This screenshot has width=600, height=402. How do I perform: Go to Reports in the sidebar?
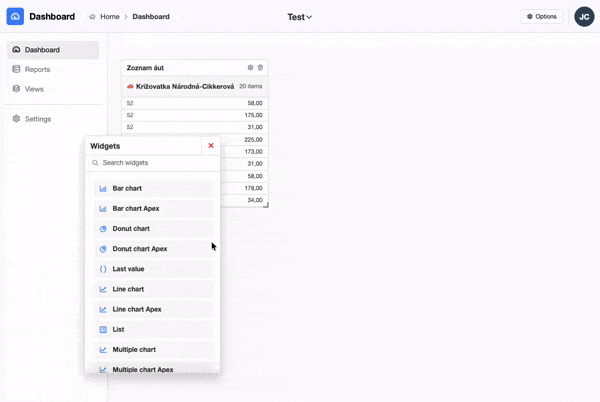coord(37,69)
